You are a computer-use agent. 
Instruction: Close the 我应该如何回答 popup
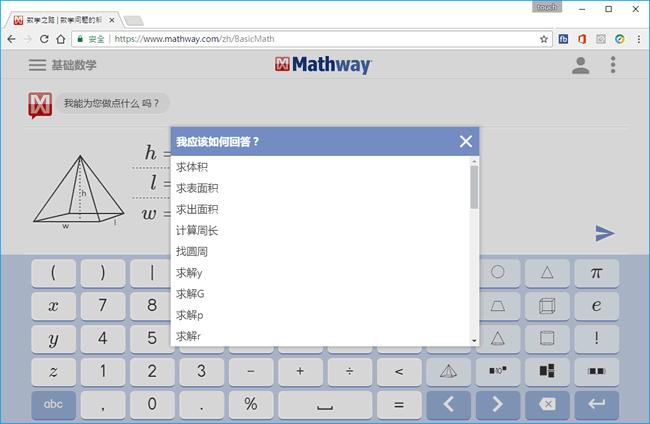click(x=466, y=141)
